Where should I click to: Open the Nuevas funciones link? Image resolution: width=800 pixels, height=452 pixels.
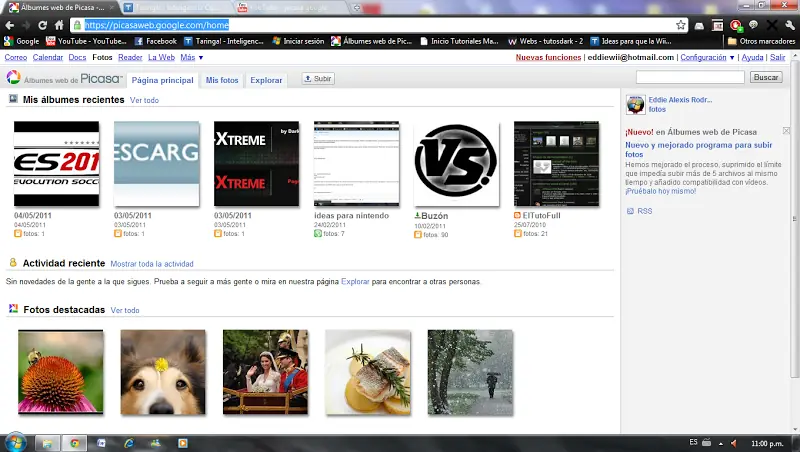(x=548, y=58)
